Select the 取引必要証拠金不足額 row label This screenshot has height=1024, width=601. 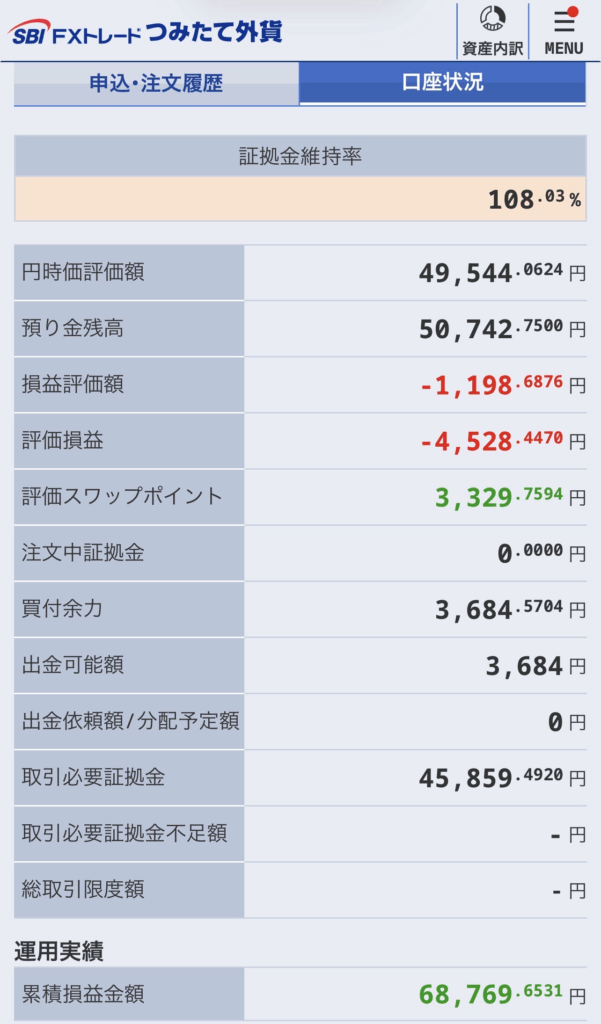129,834
